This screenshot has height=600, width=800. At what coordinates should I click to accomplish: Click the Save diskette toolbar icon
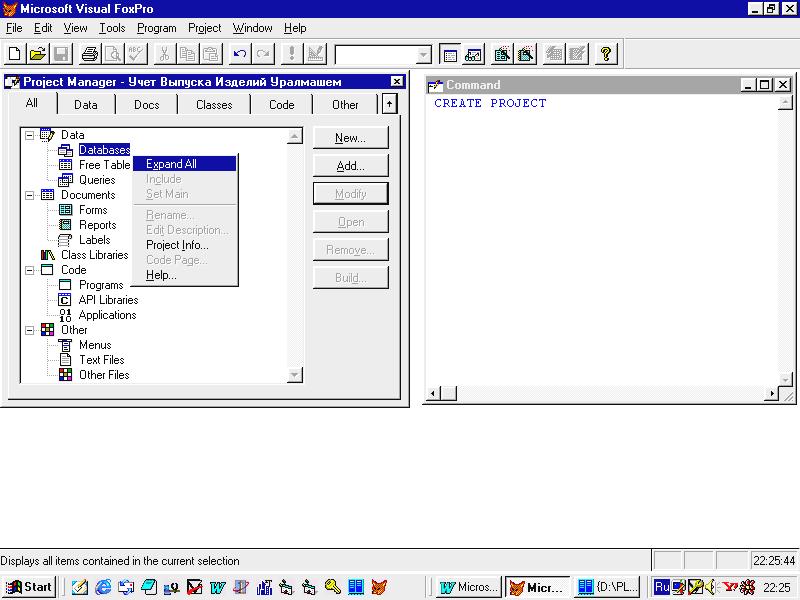pyautogui.click(x=61, y=54)
